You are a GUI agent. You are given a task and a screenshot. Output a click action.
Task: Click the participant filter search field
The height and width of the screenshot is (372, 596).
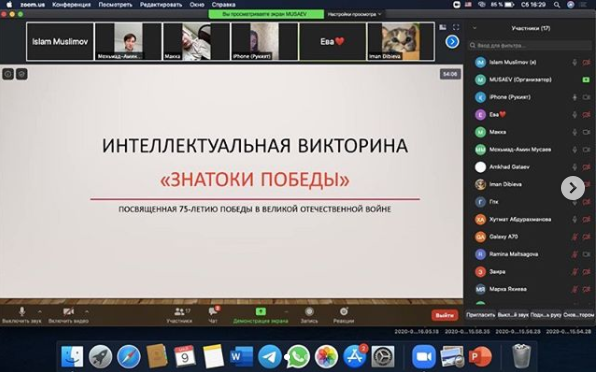[x=530, y=45]
